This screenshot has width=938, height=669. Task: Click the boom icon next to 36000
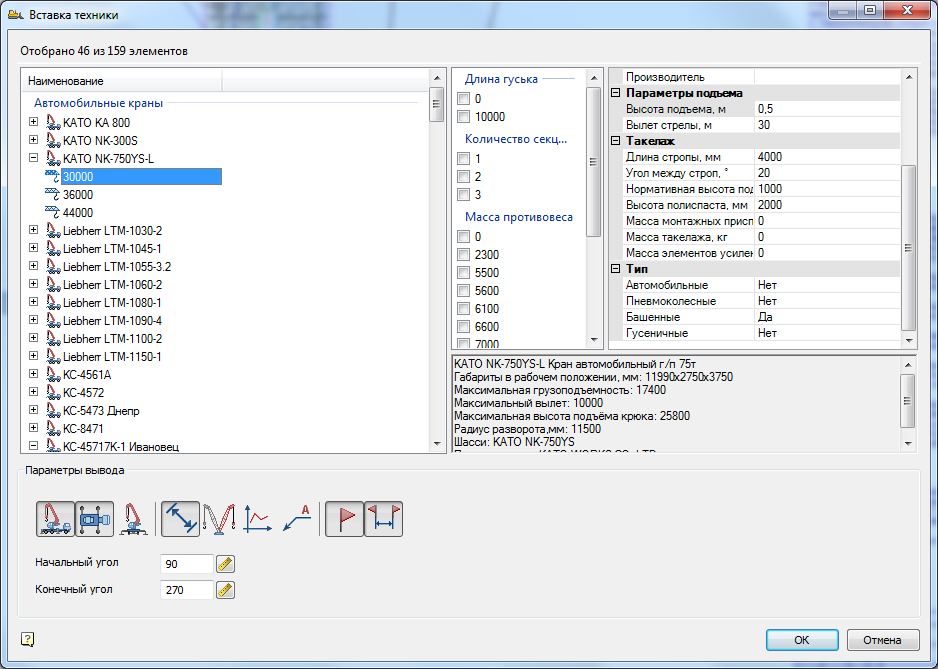53,194
